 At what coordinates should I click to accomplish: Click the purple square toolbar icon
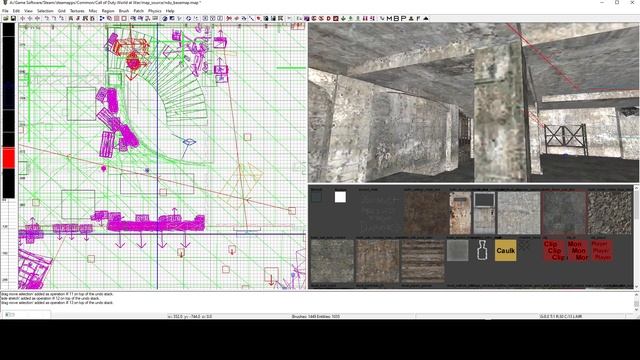pyautogui.click(x=307, y=18)
